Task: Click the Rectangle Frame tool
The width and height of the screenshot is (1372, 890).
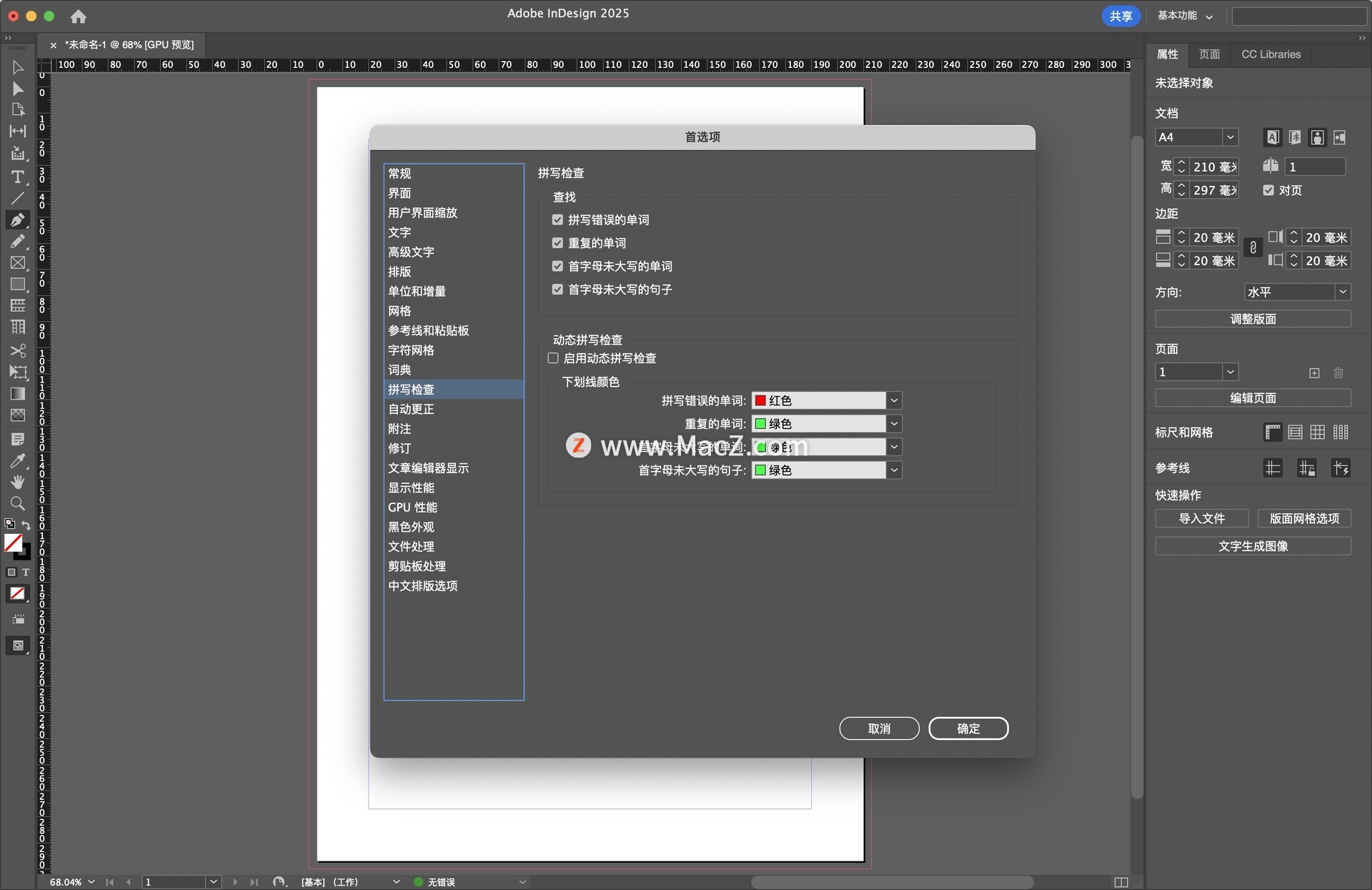Action: [x=18, y=263]
